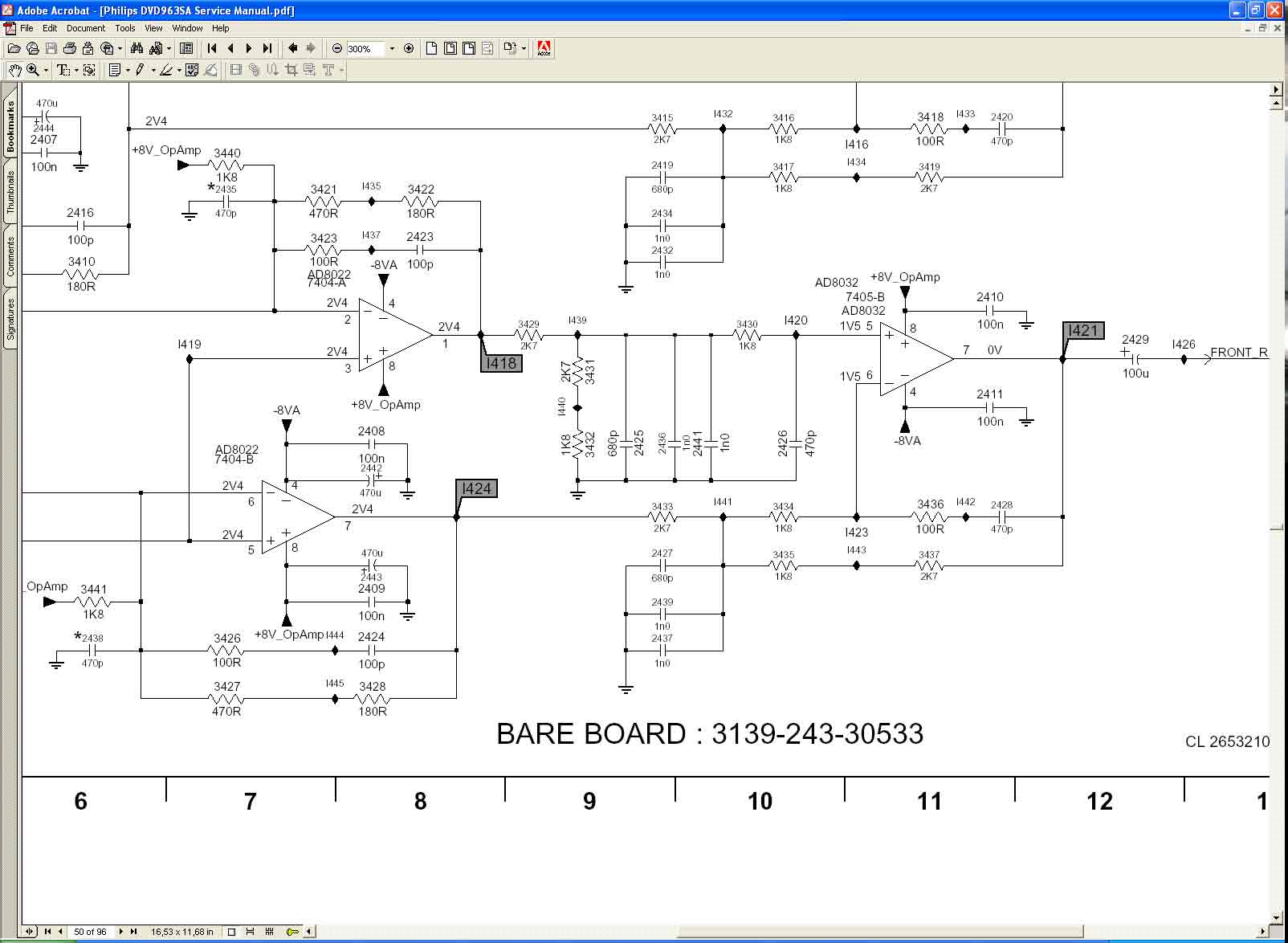Open the Comments side tab
1288x943 pixels.
[10, 256]
